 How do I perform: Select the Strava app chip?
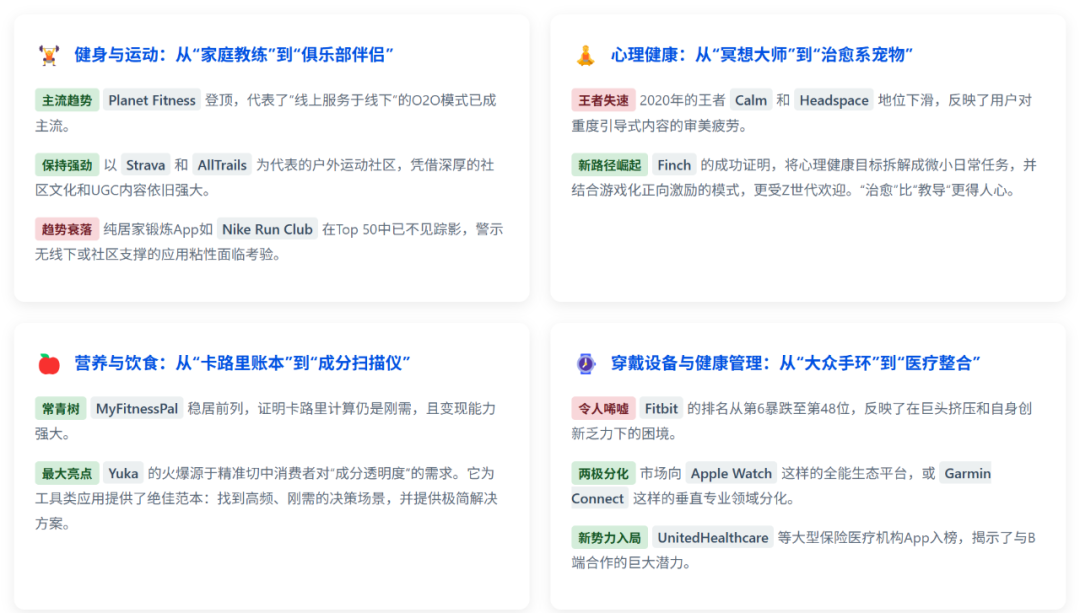coord(146,165)
